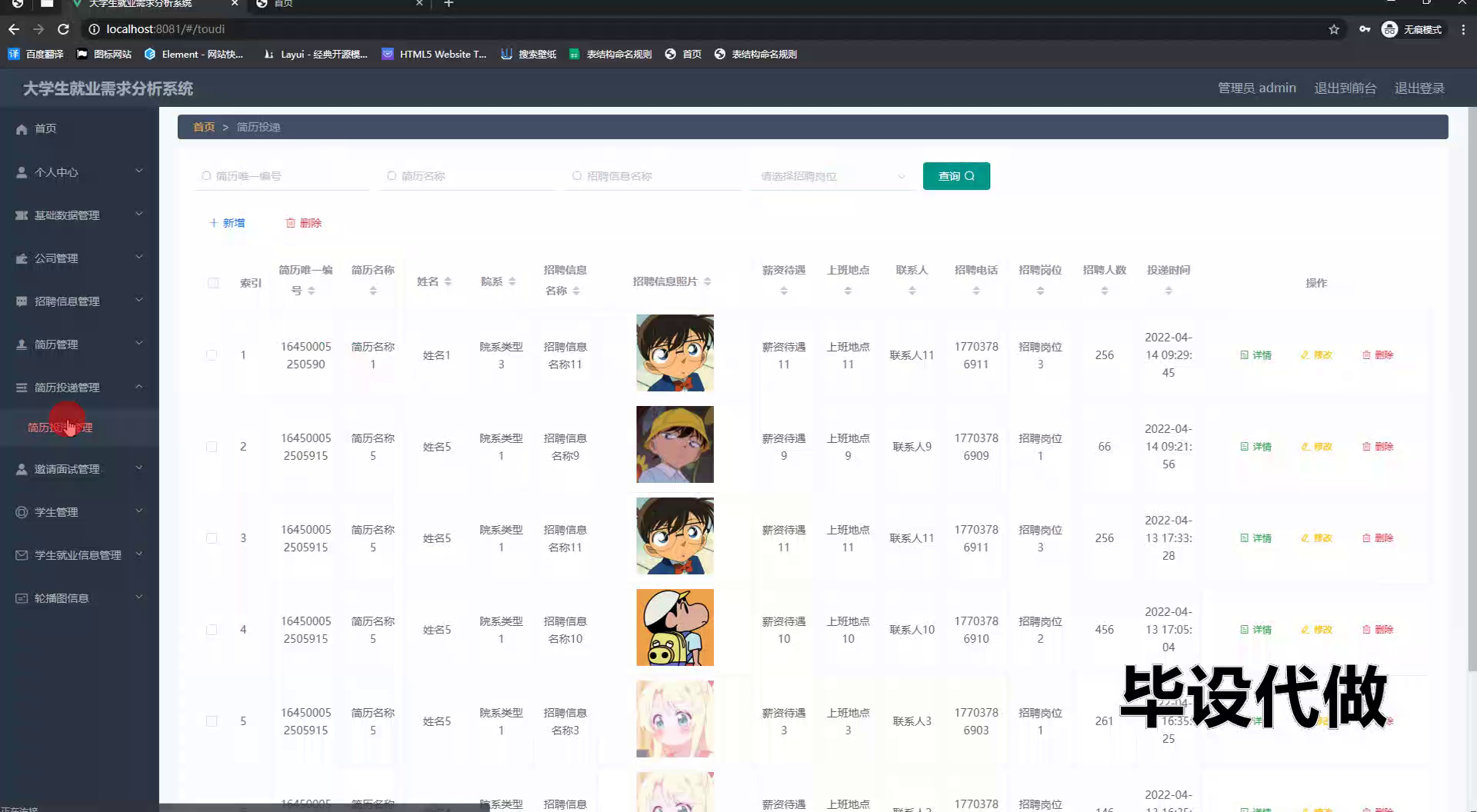Image resolution: width=1477 pixels, height=812 pixels.
Task: Expand 邀请面试管理 menu chevron
Action: click(x=139, y=468)
